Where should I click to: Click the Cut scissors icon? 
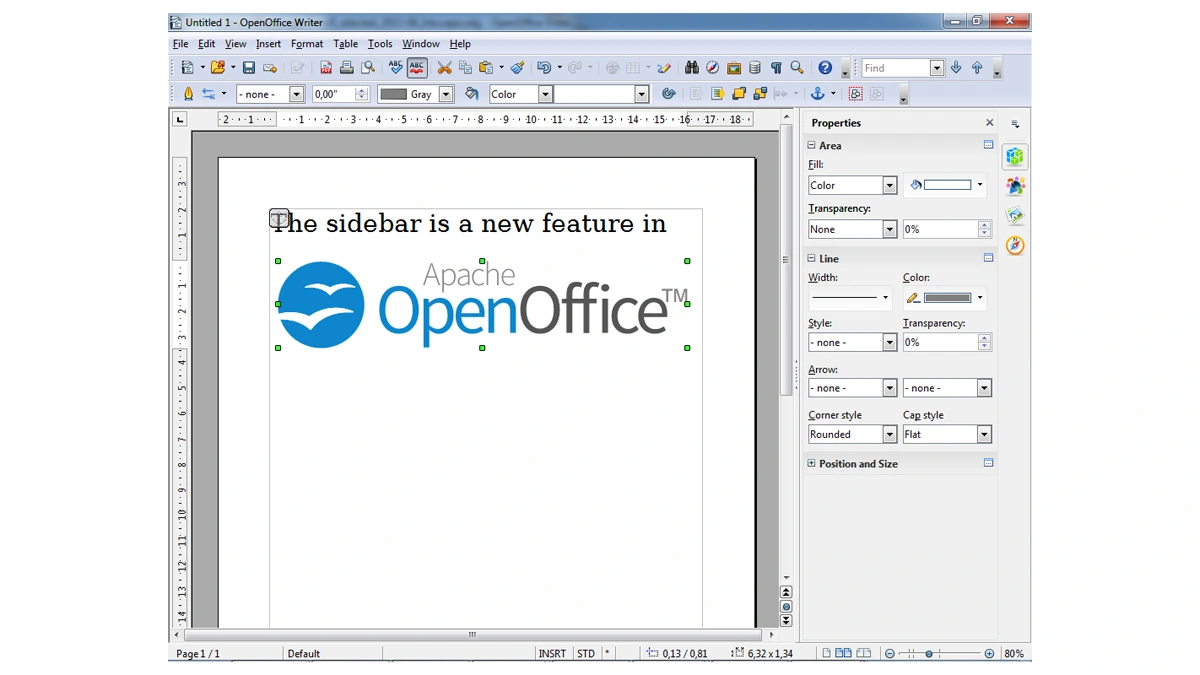pos(444,68)
